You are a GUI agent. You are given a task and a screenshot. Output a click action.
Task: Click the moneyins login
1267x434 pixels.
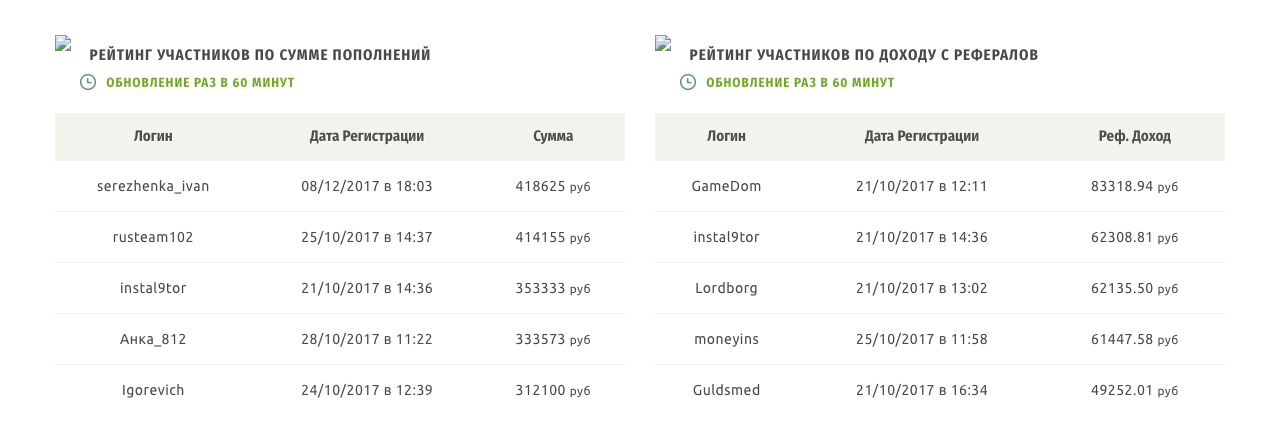click(x=725, y=340)
